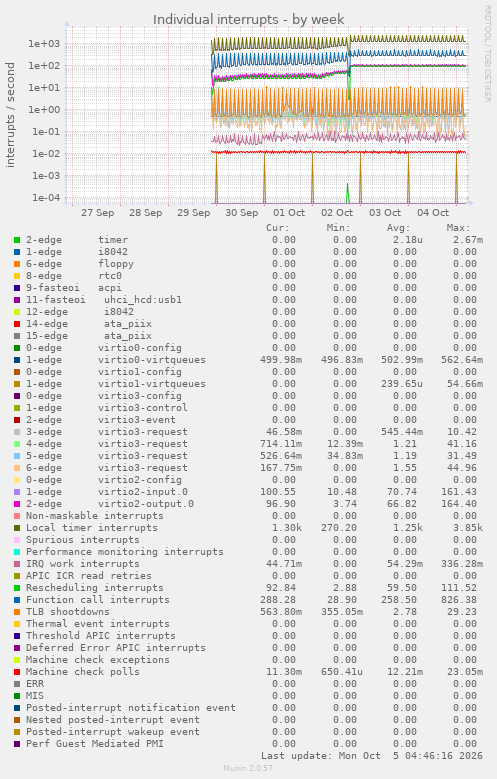497x779 pixels.
Task: Click the 'uhci_hcd:usb1' legend label
Action: [143, 300]
